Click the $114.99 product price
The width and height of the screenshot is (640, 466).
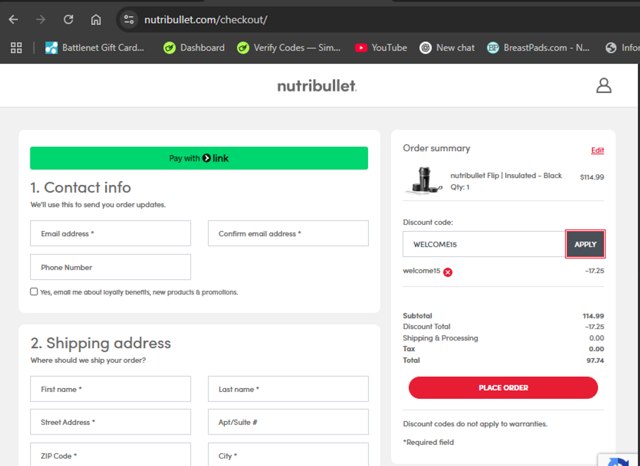click(592, 177)
